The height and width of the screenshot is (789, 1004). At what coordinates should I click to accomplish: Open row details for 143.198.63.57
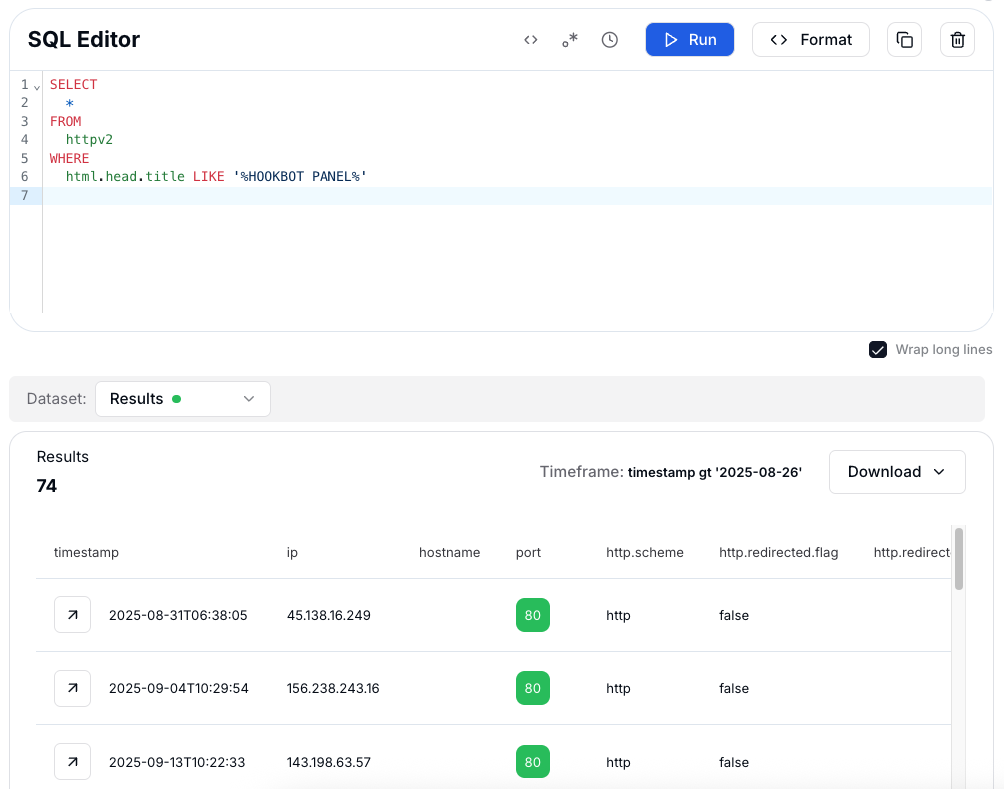click(72, 761)
